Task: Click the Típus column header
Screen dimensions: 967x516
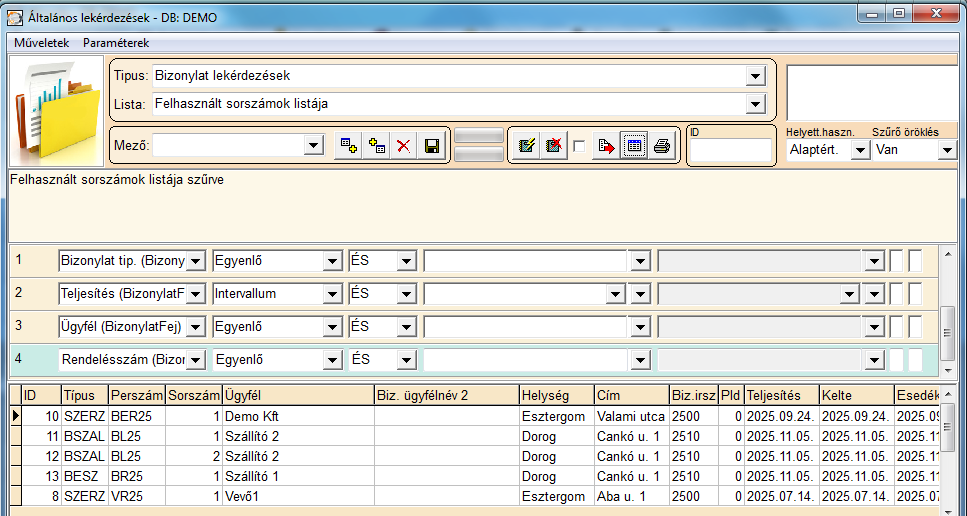Action: pyautogui.click(x=84, y=395)
